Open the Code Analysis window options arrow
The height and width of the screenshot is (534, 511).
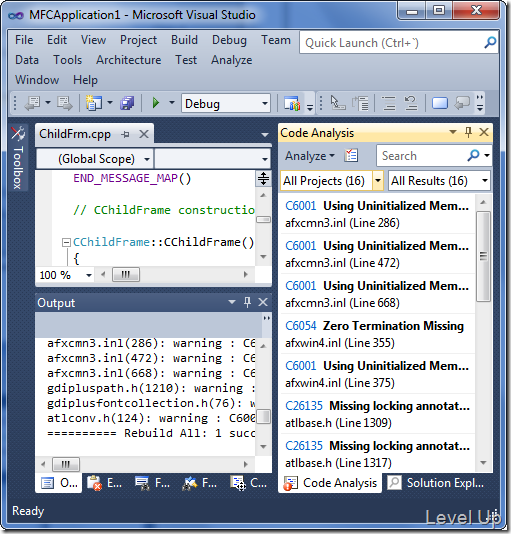(453, 132)
